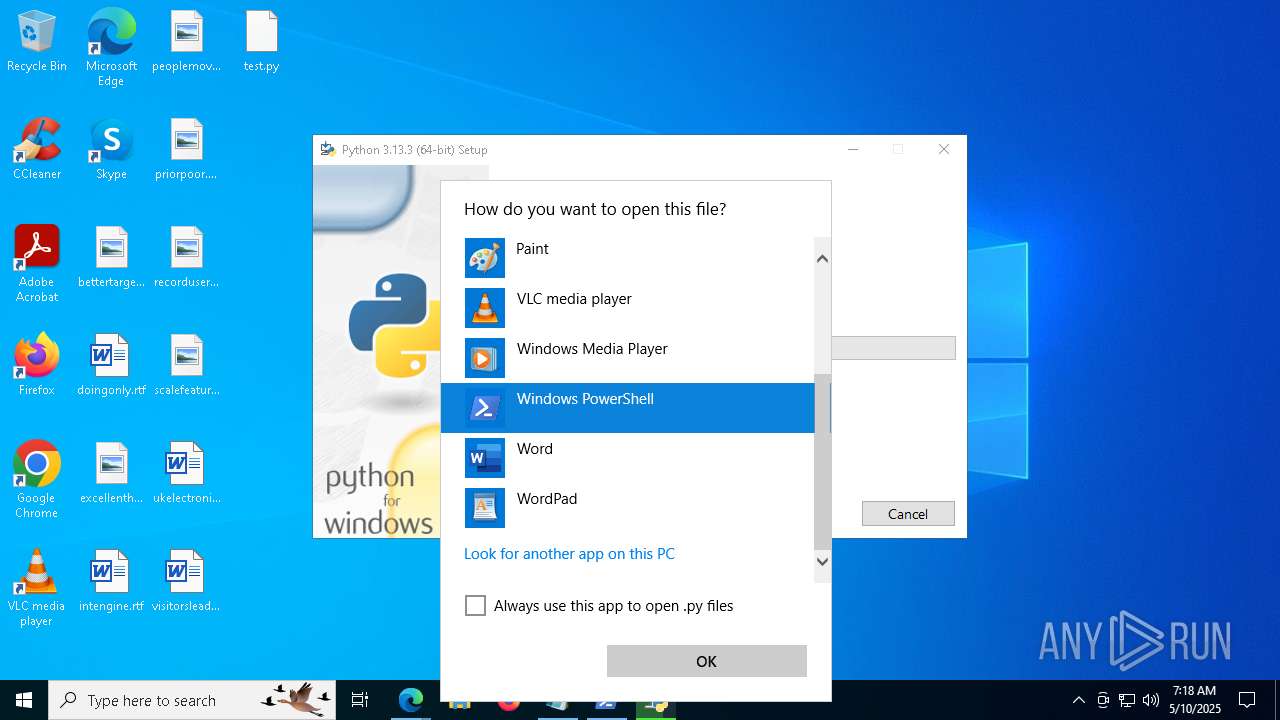Select scalefeatur image file on desktop
The height and width of the screenshot is (720, 1280).
click(186, 366)
